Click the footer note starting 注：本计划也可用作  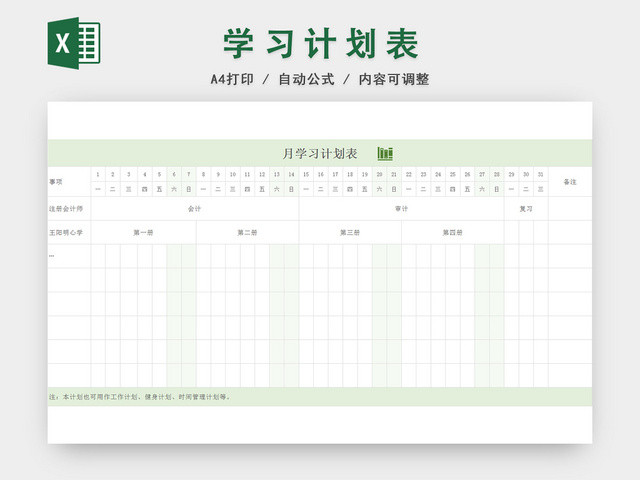click(x=139, y=397)
